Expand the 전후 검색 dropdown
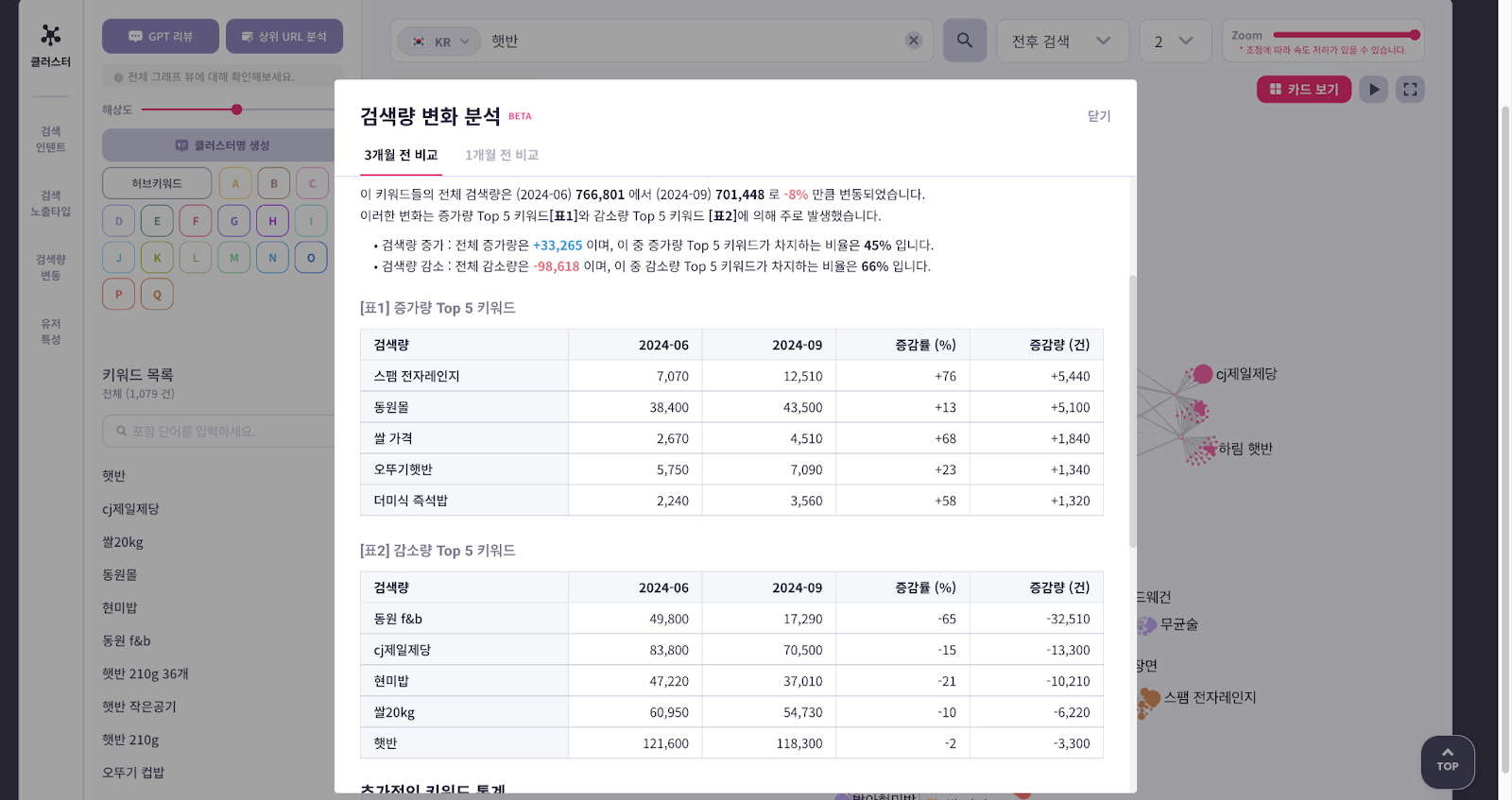Image resolution: width=1512 pixels, height=800 pixels. (x=1062, y=42)
